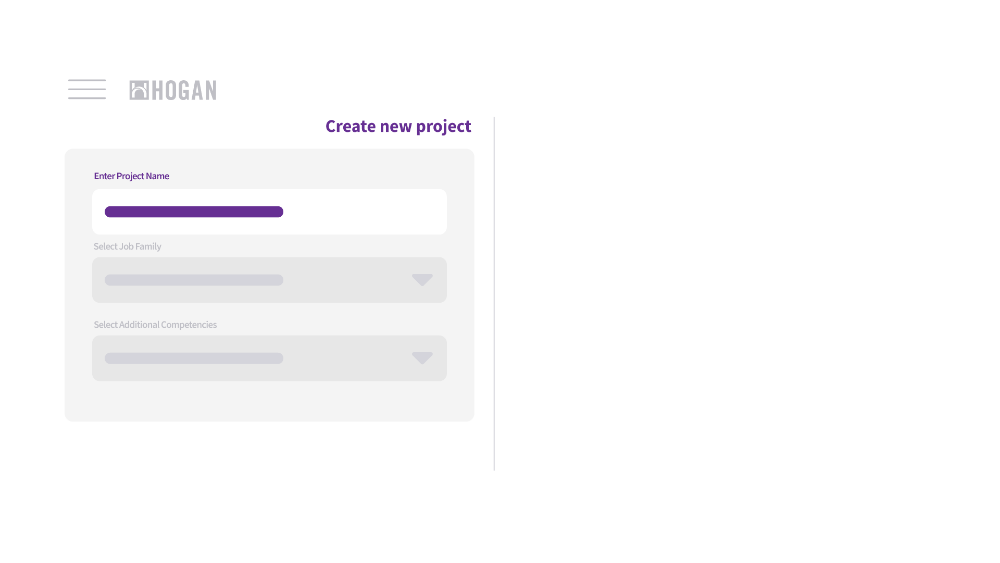Screen dimensions: 1000x563
Task: Click grey placeholder bar in Job Family box
Action: tap(194, 280)
